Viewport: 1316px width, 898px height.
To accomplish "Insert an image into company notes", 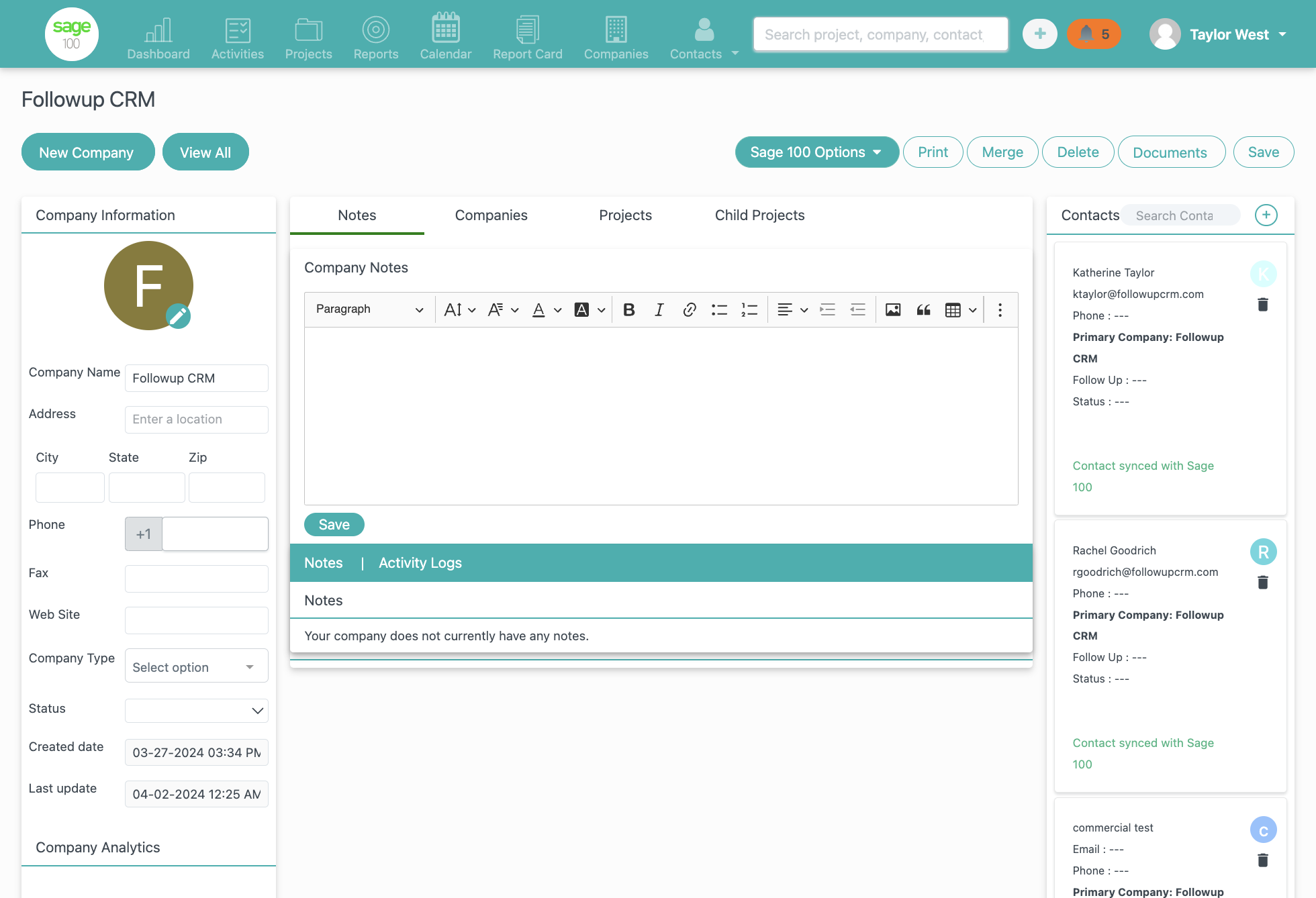I will coord(893,309).
